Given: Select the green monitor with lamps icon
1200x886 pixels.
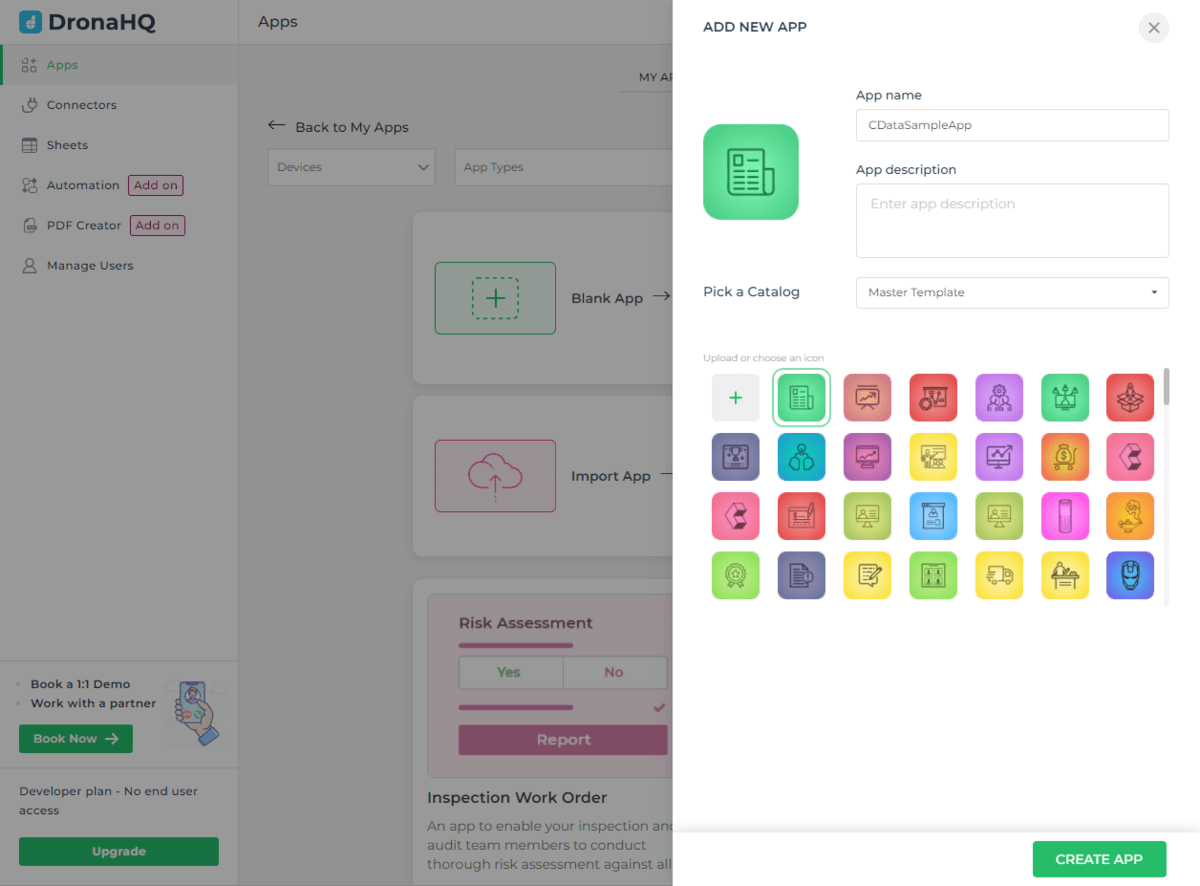Looking at the screenshot, I should coord(1065,397).
